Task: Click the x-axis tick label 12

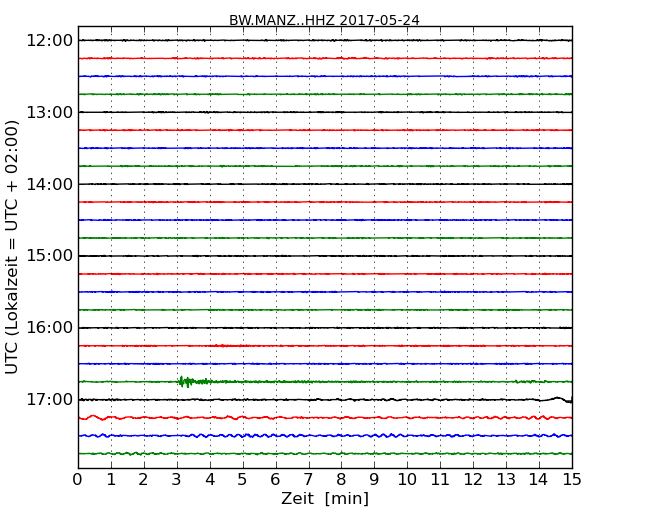Action: pyautogui.click(x=473, y=479)
